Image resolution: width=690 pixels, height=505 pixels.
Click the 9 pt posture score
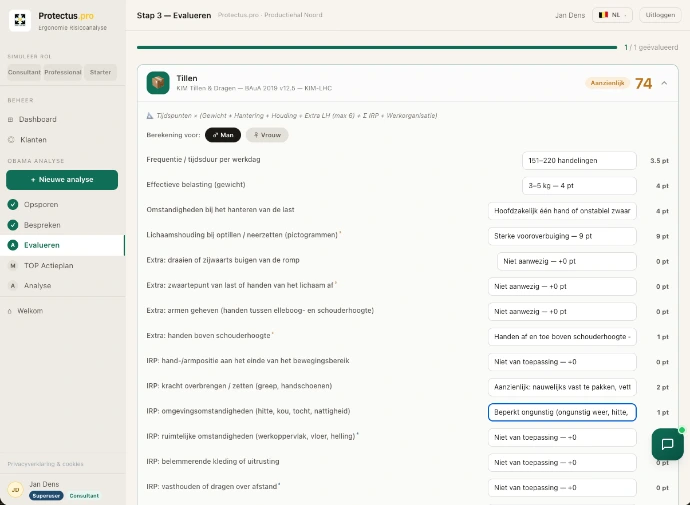[662, 236]
